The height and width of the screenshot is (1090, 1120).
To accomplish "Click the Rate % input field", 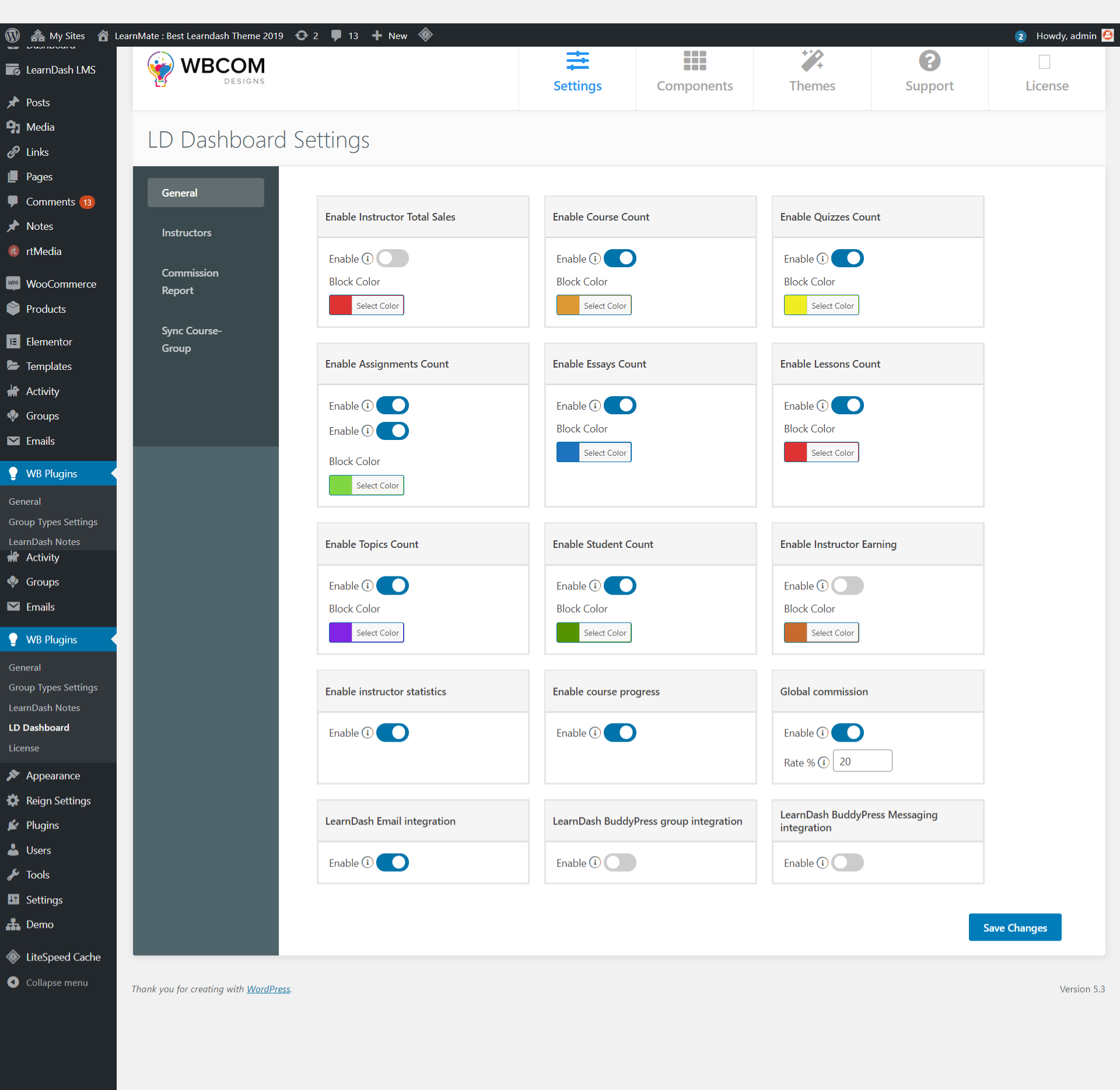I will [x=862, y=761].
